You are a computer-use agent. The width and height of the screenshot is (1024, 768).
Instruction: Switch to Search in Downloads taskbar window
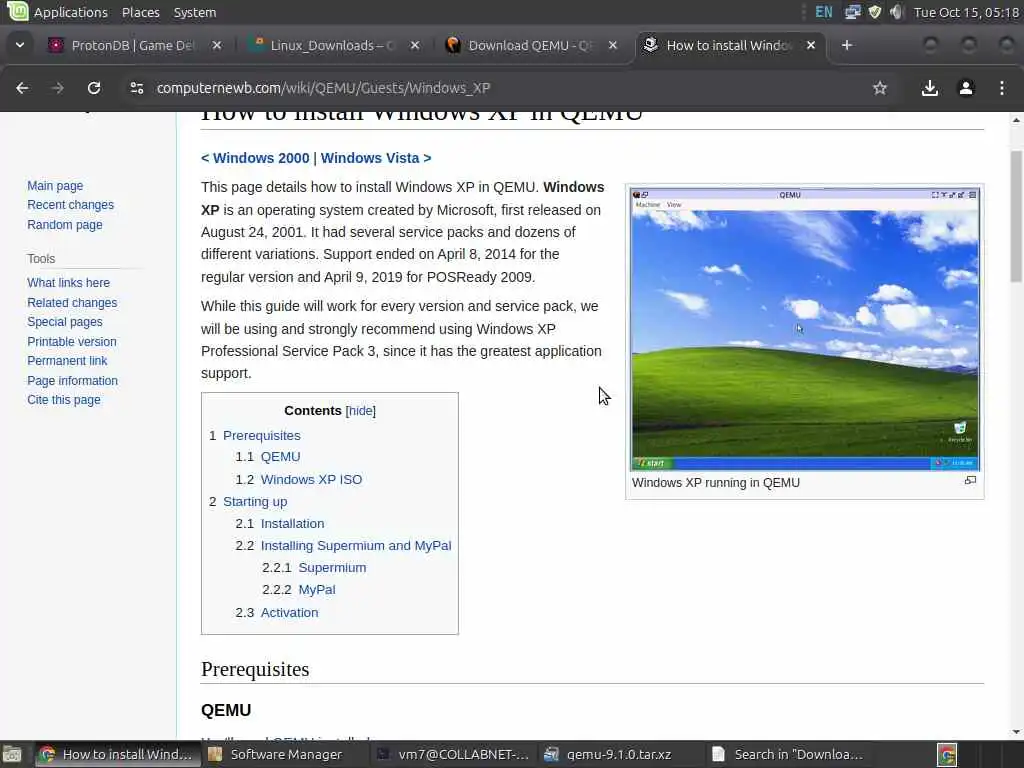(788, 754)
